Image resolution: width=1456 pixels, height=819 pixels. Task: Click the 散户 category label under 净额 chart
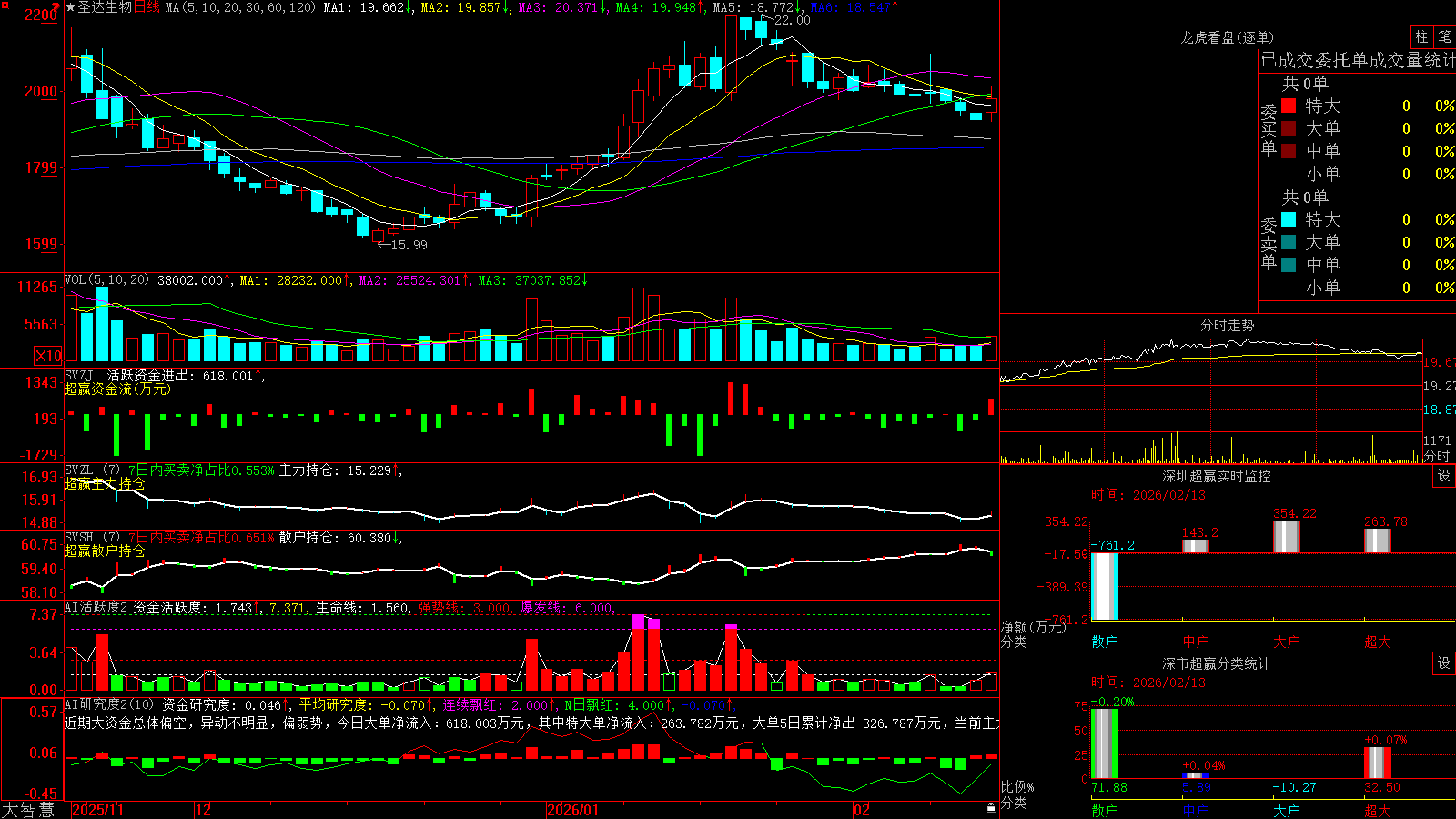(1105, 642)
